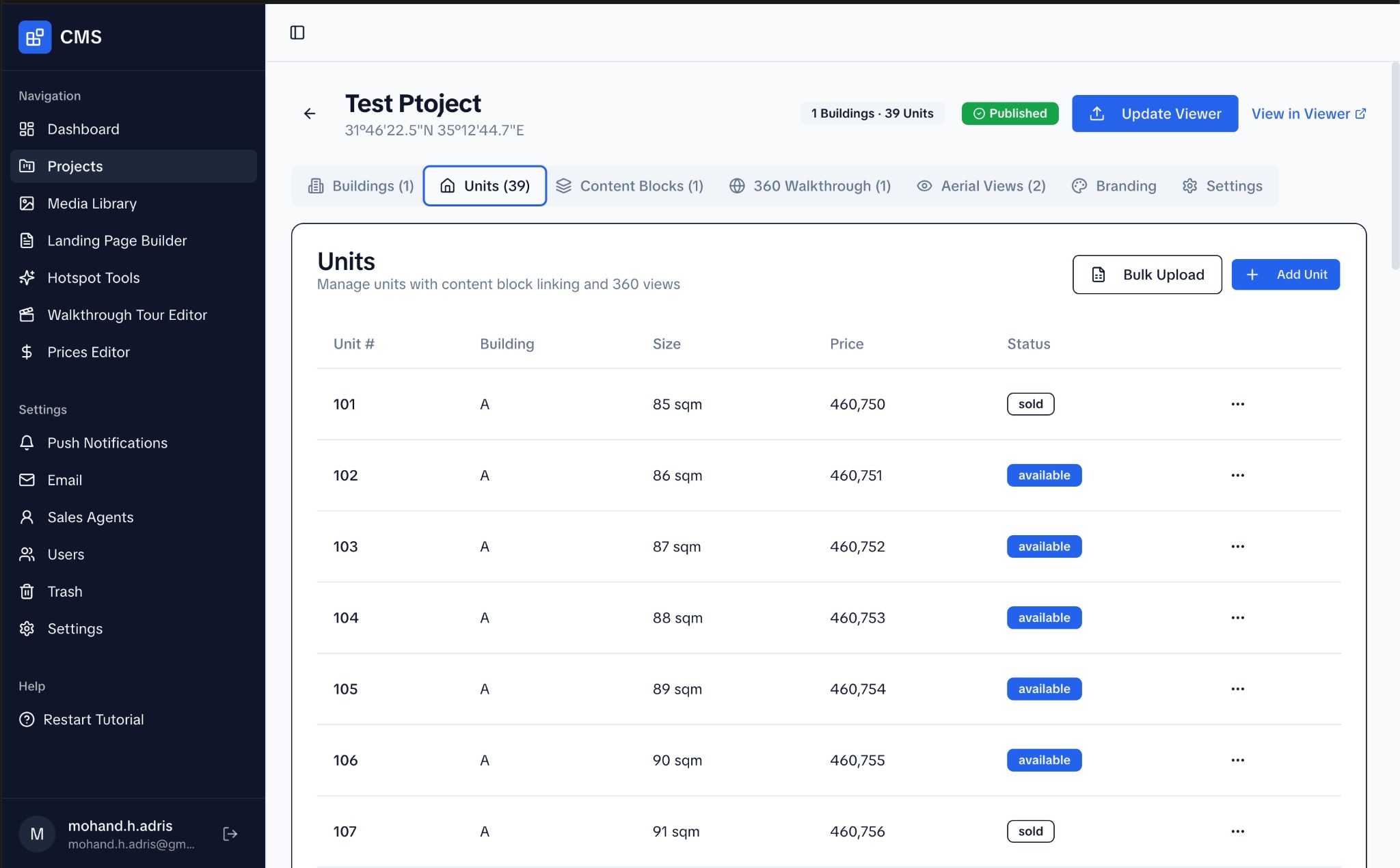Click the Bulk Upload button
This screenshot has width=1400, height=868.
click(1147, 275)
